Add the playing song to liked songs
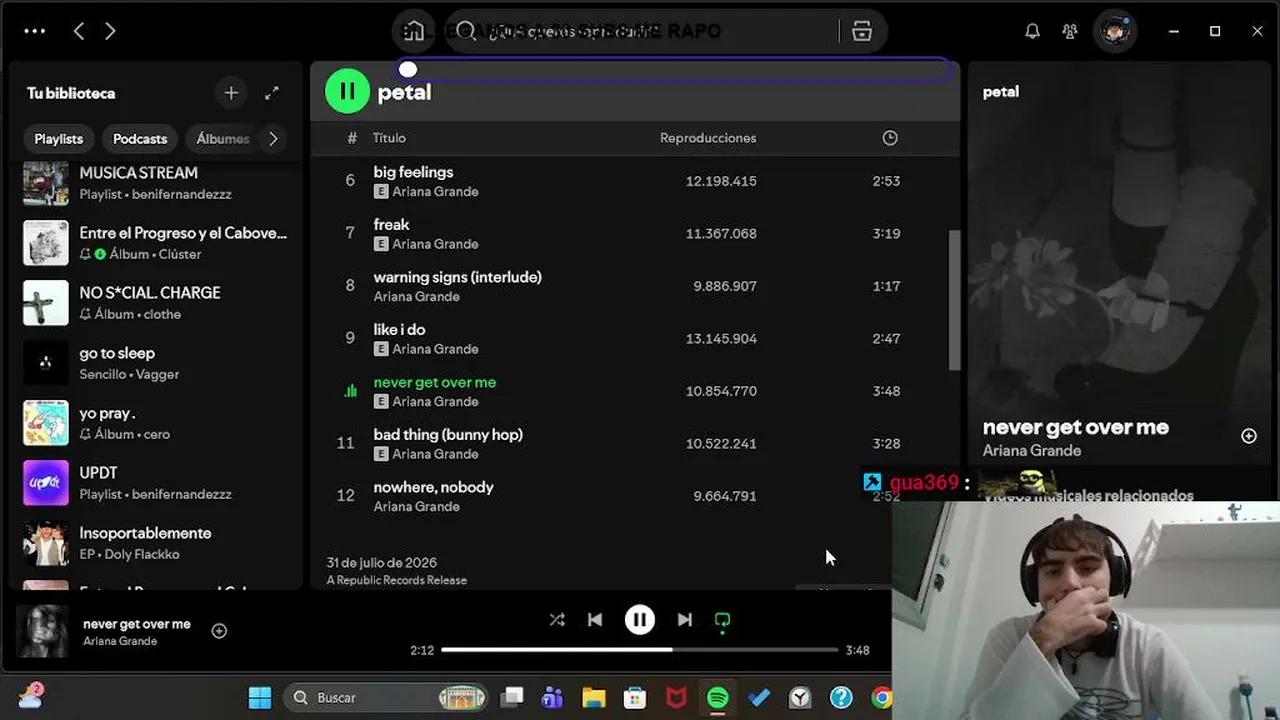This screenshot has width=1280, height=720. coord(219,631)
